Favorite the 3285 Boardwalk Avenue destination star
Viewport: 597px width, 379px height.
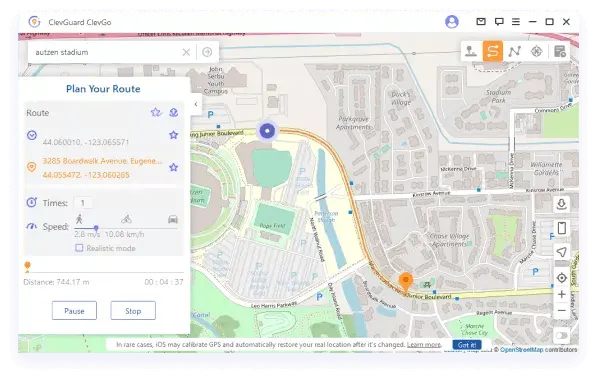click(x=174, y=167)
